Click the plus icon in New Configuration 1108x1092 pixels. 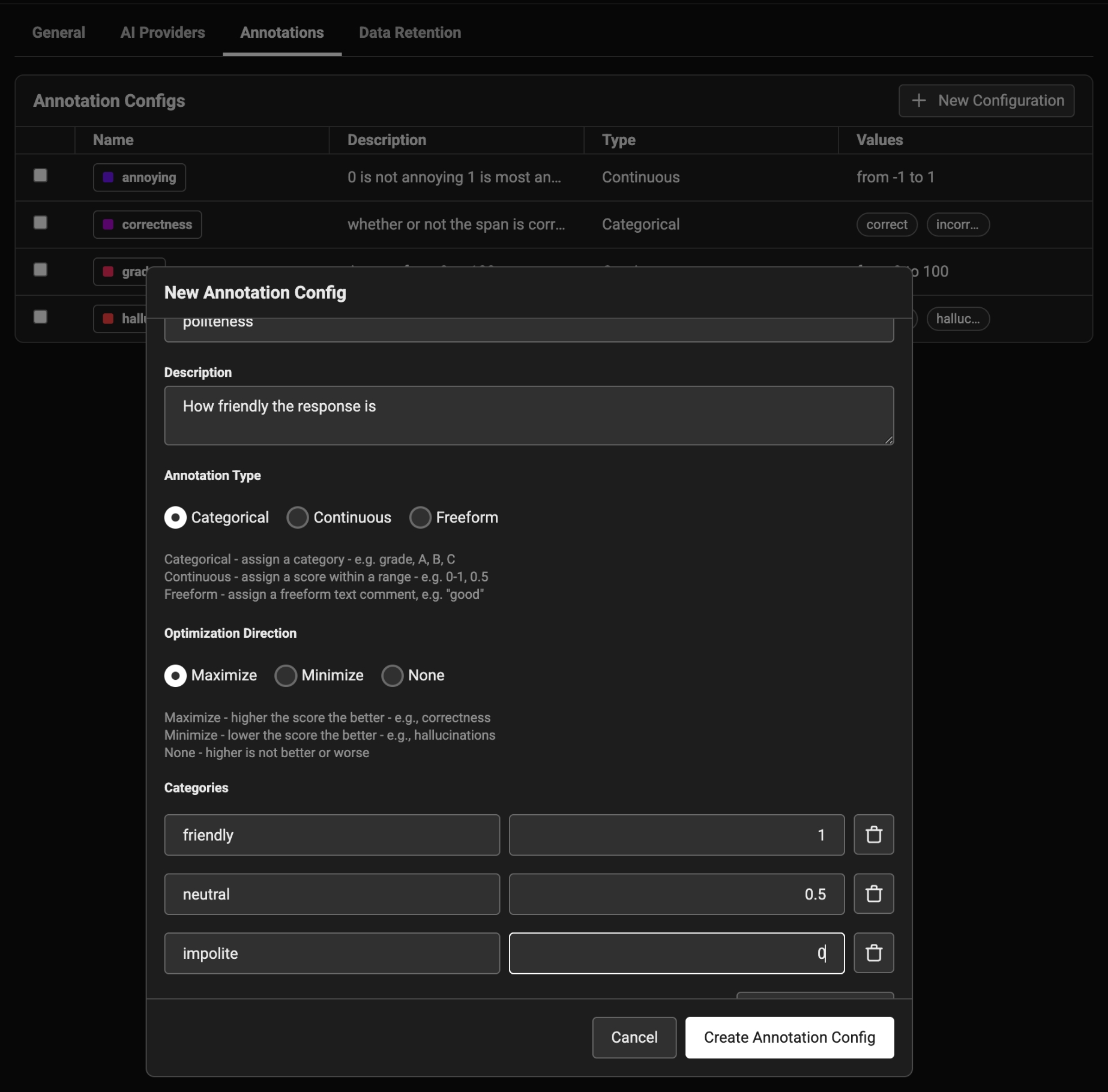pyautogui.click(x=918, y=101)
